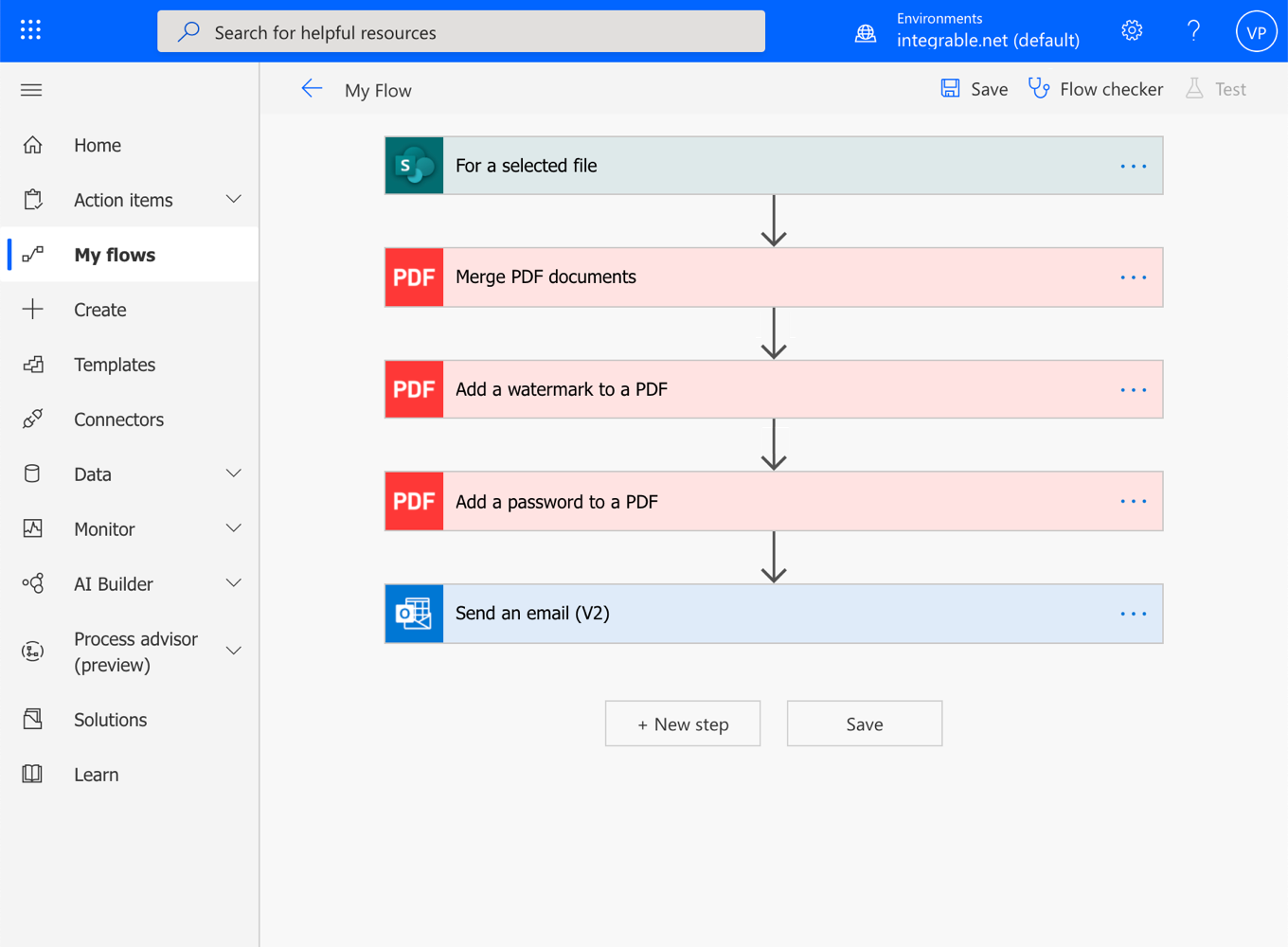Go to Templates in the sidebar
Image resolution: width=1288 pixels, height=947 pixels.
tap(115, 365)
